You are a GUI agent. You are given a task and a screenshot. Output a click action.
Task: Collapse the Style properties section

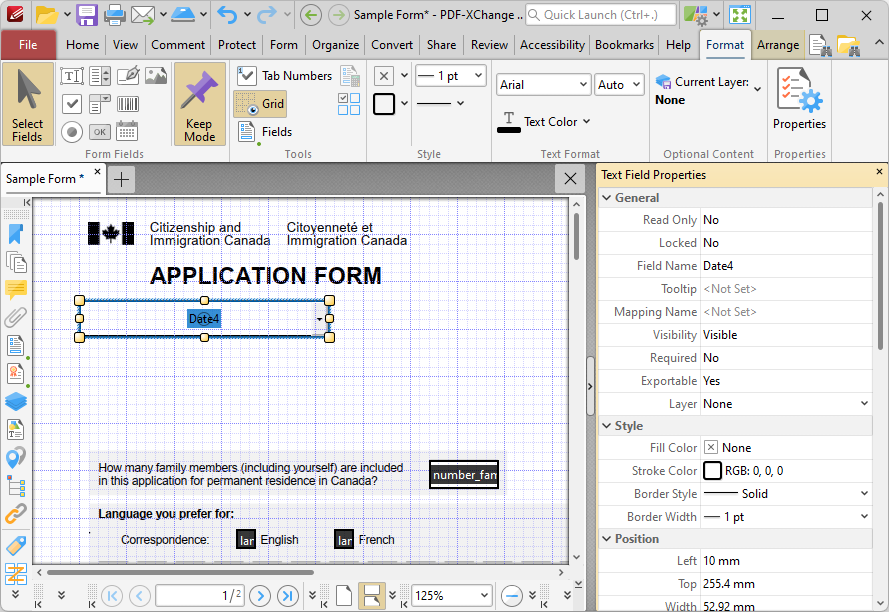607,426
